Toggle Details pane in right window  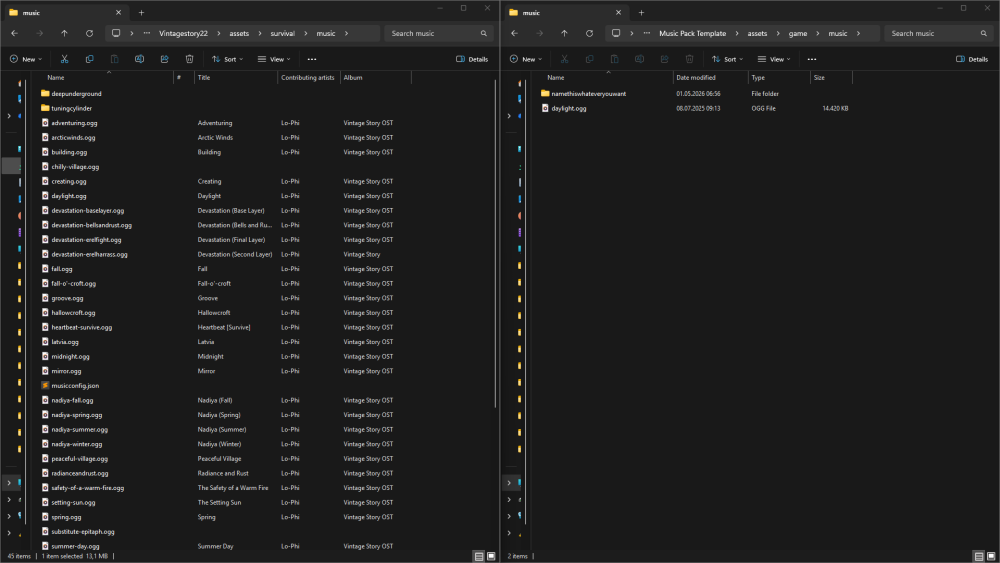(972, 59)
